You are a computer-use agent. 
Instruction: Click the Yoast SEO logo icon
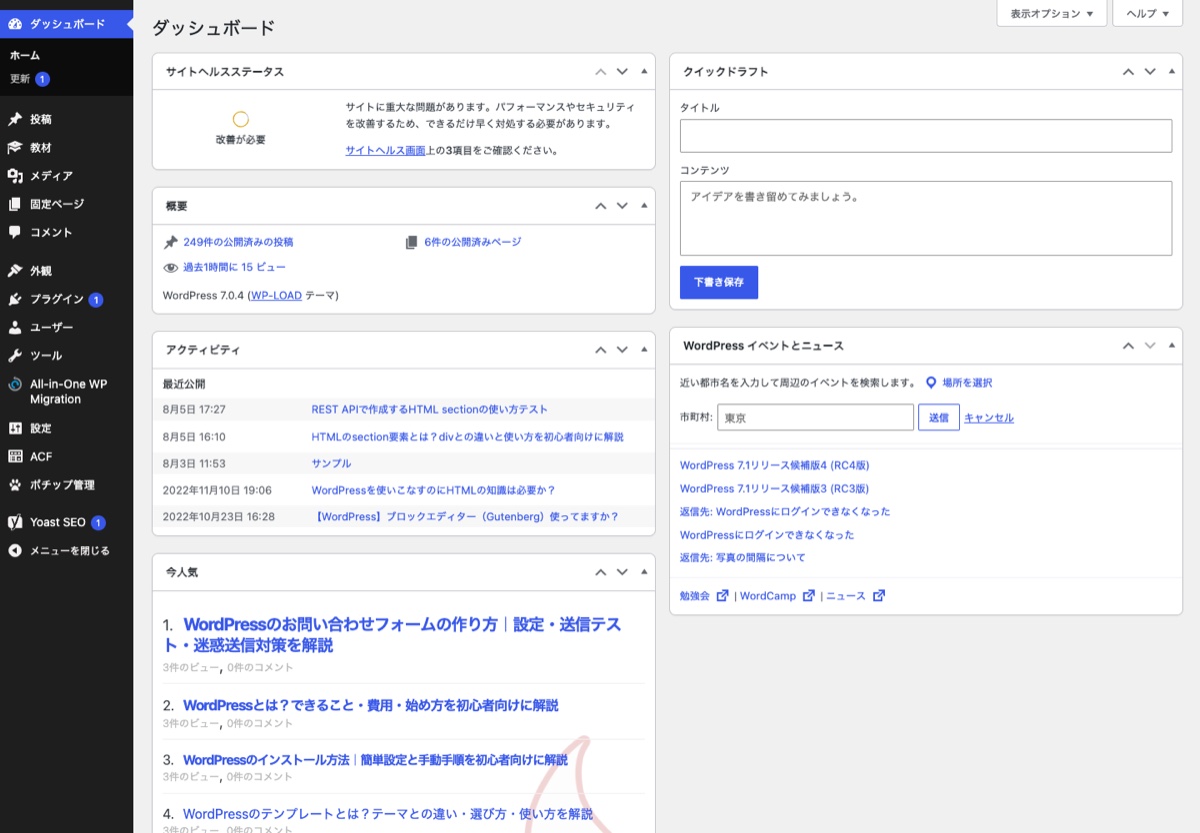[15, 522]
